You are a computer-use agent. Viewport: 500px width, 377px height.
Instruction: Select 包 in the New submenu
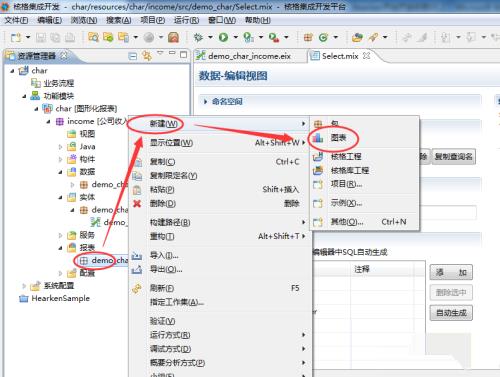[364, 123]
